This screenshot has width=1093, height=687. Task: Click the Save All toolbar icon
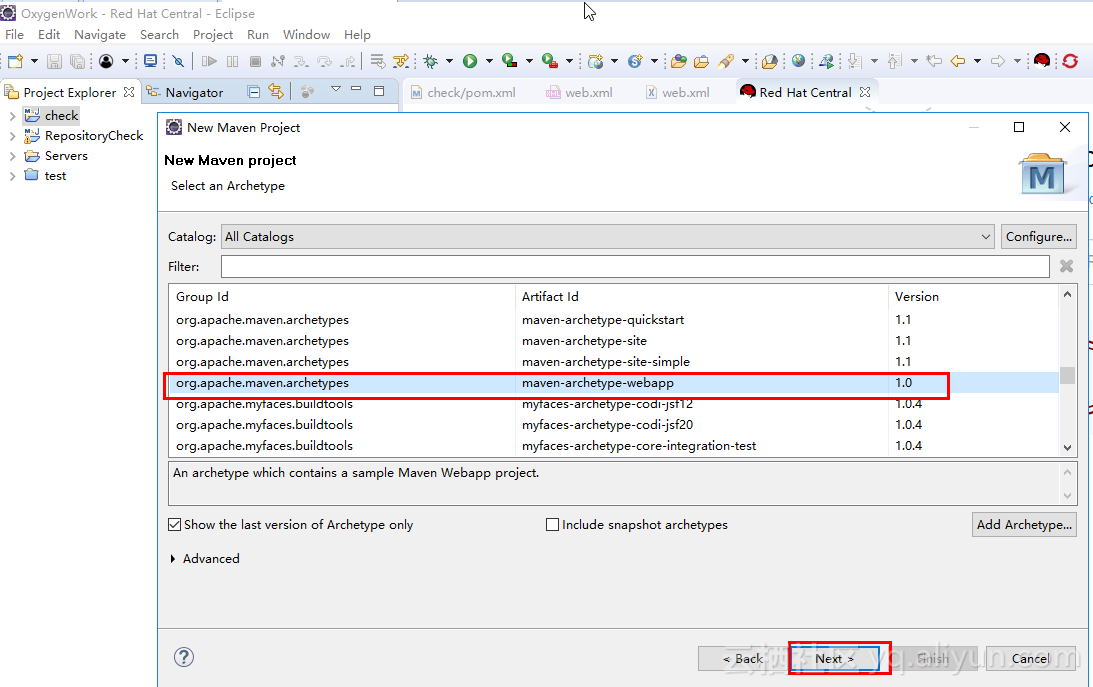click(77, 61)
